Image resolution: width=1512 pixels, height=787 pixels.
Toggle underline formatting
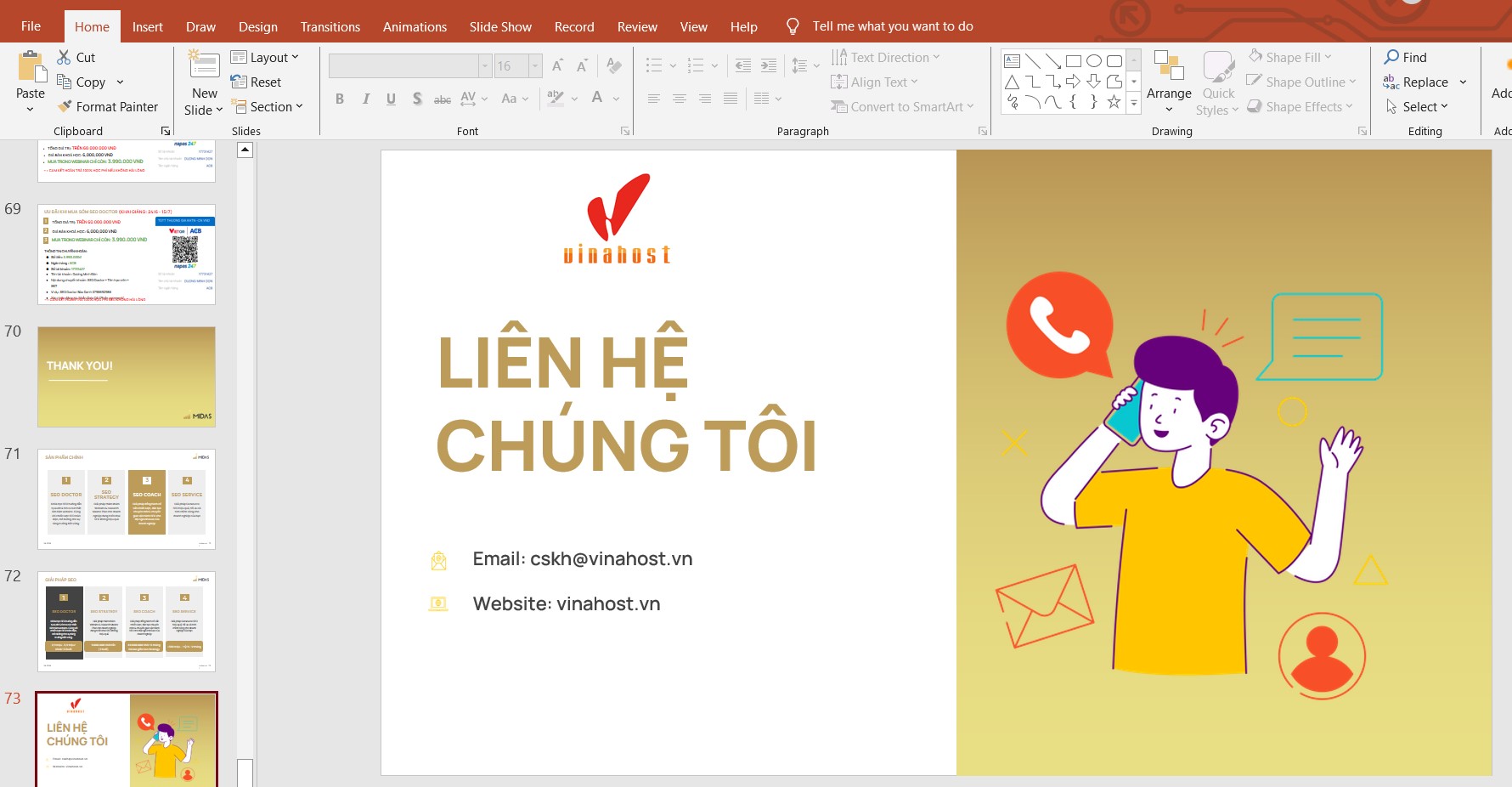(390, 99)
